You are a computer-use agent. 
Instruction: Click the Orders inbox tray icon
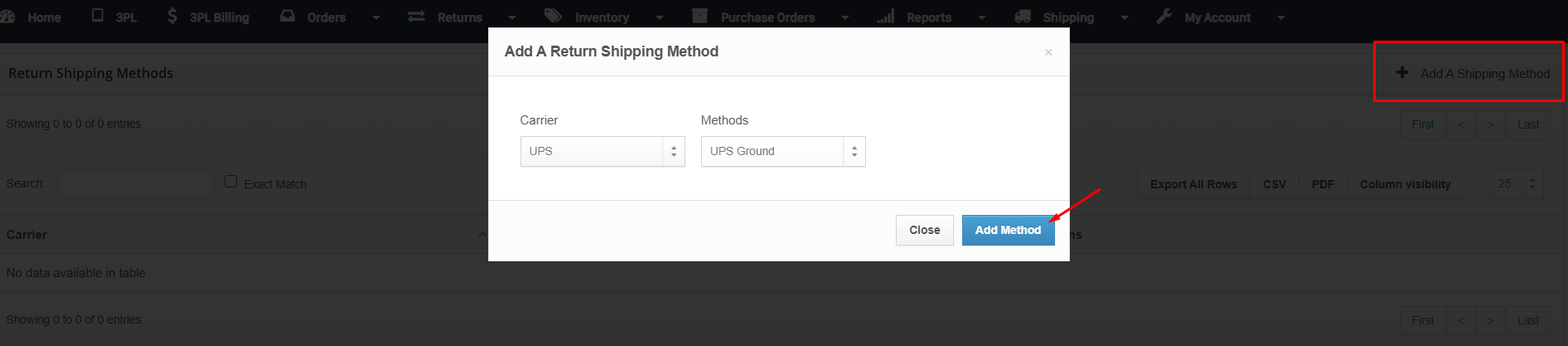288,16
